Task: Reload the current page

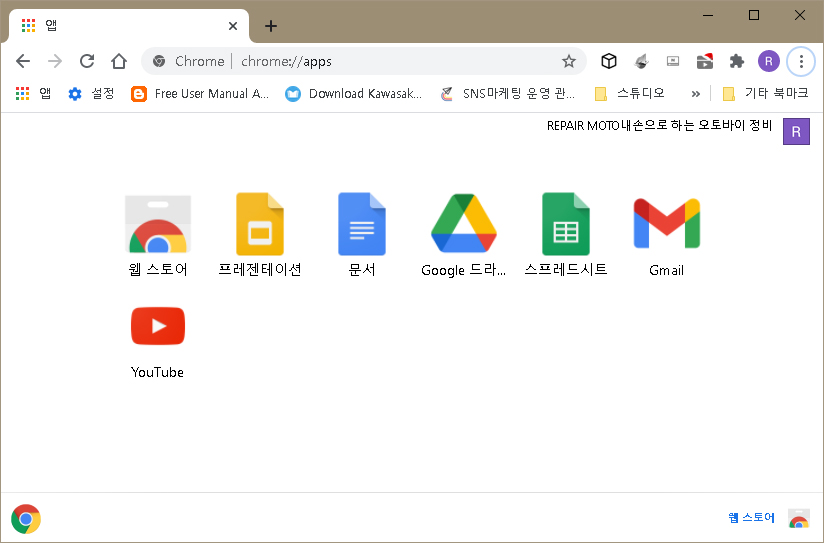Action: pyautogui.click(x=87, y=61)
